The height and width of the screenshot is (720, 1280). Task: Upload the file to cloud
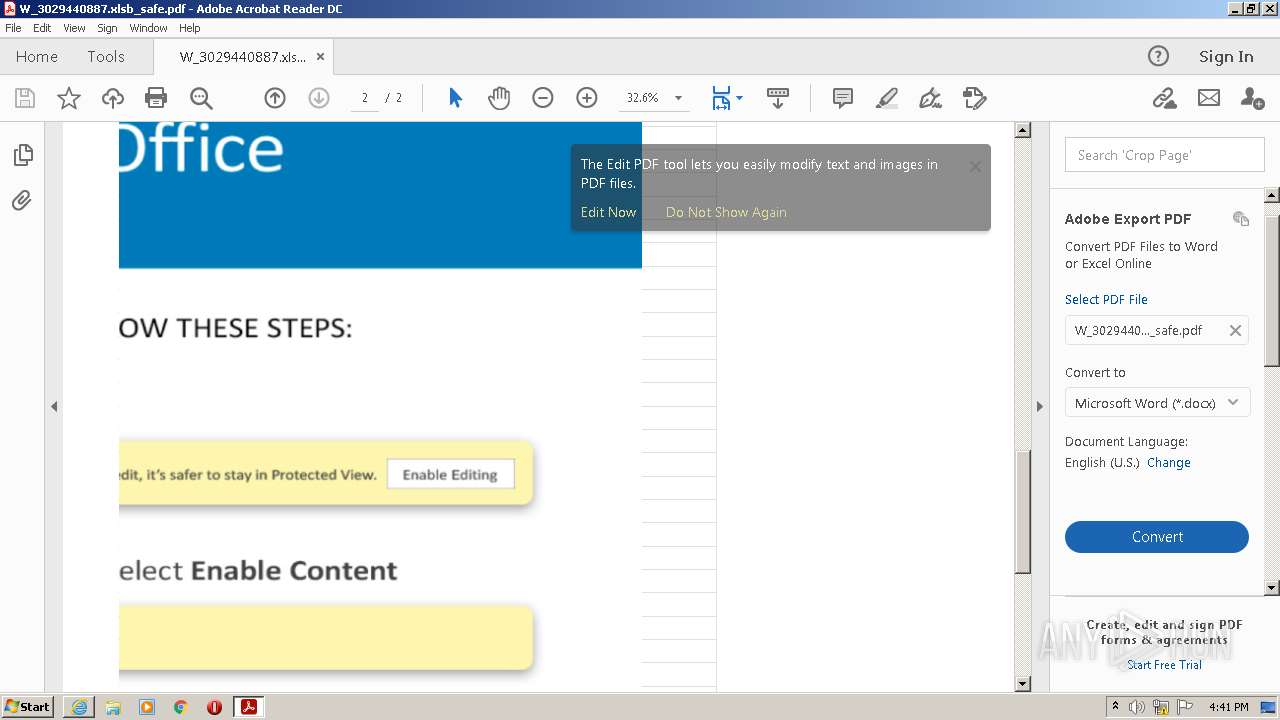pyautogui.click(x=113, y=98)
